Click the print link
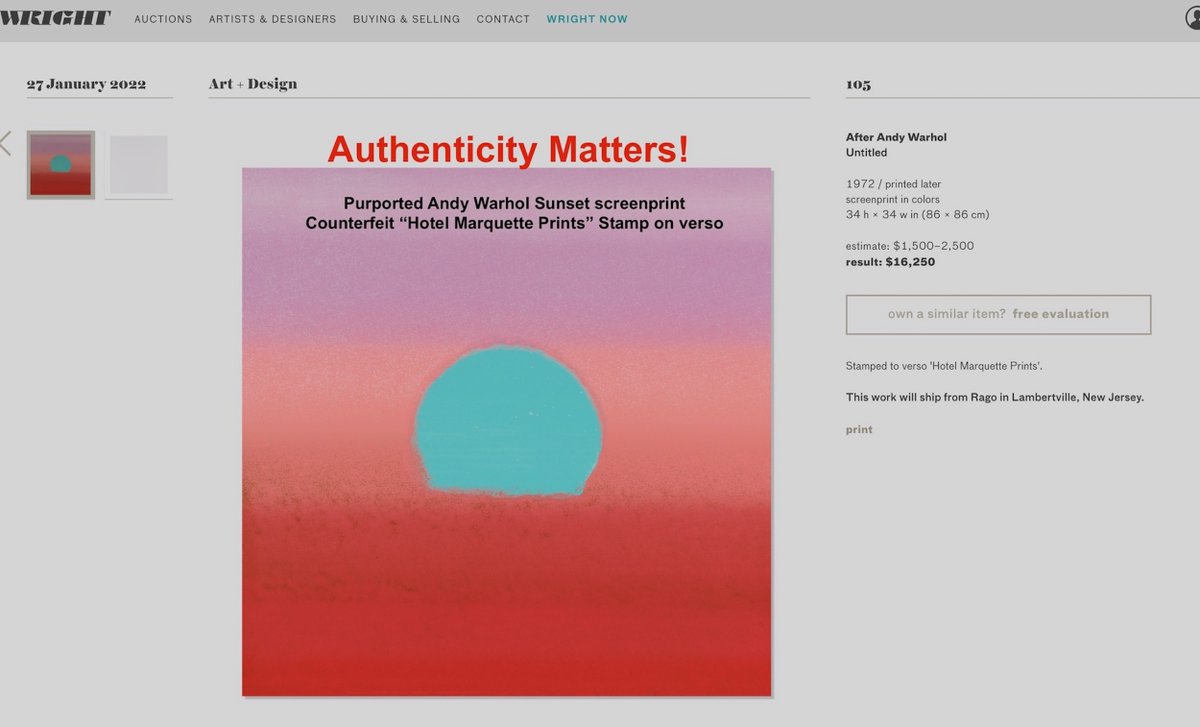1200x727 pixels. point(859,429)
